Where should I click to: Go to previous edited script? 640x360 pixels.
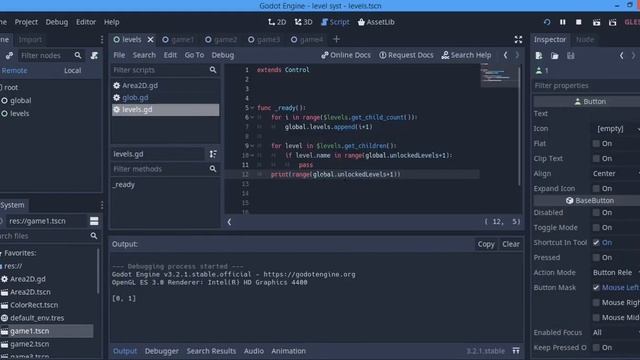coord(506,55)
